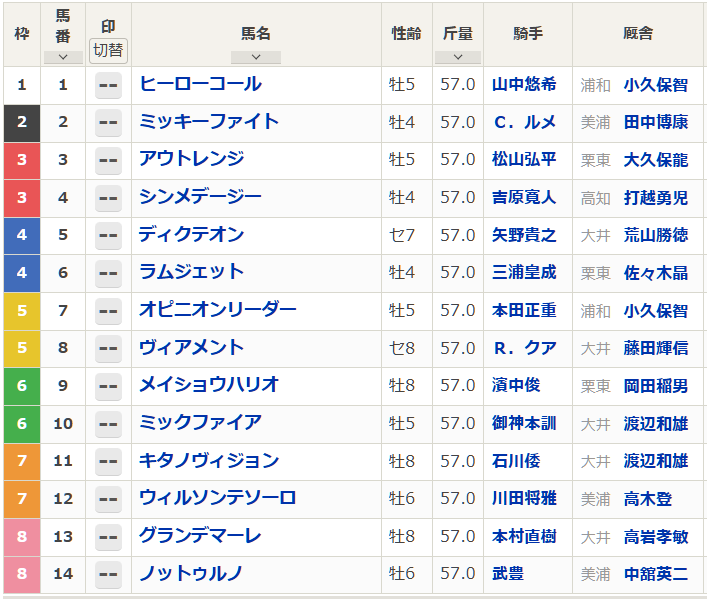
Task: Open sort dropdown under 馬番 header
Action: [63, 57]
